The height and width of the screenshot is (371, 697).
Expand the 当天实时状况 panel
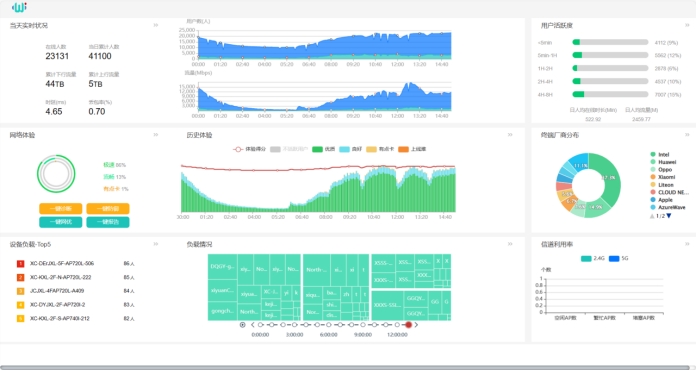[156, 25]
